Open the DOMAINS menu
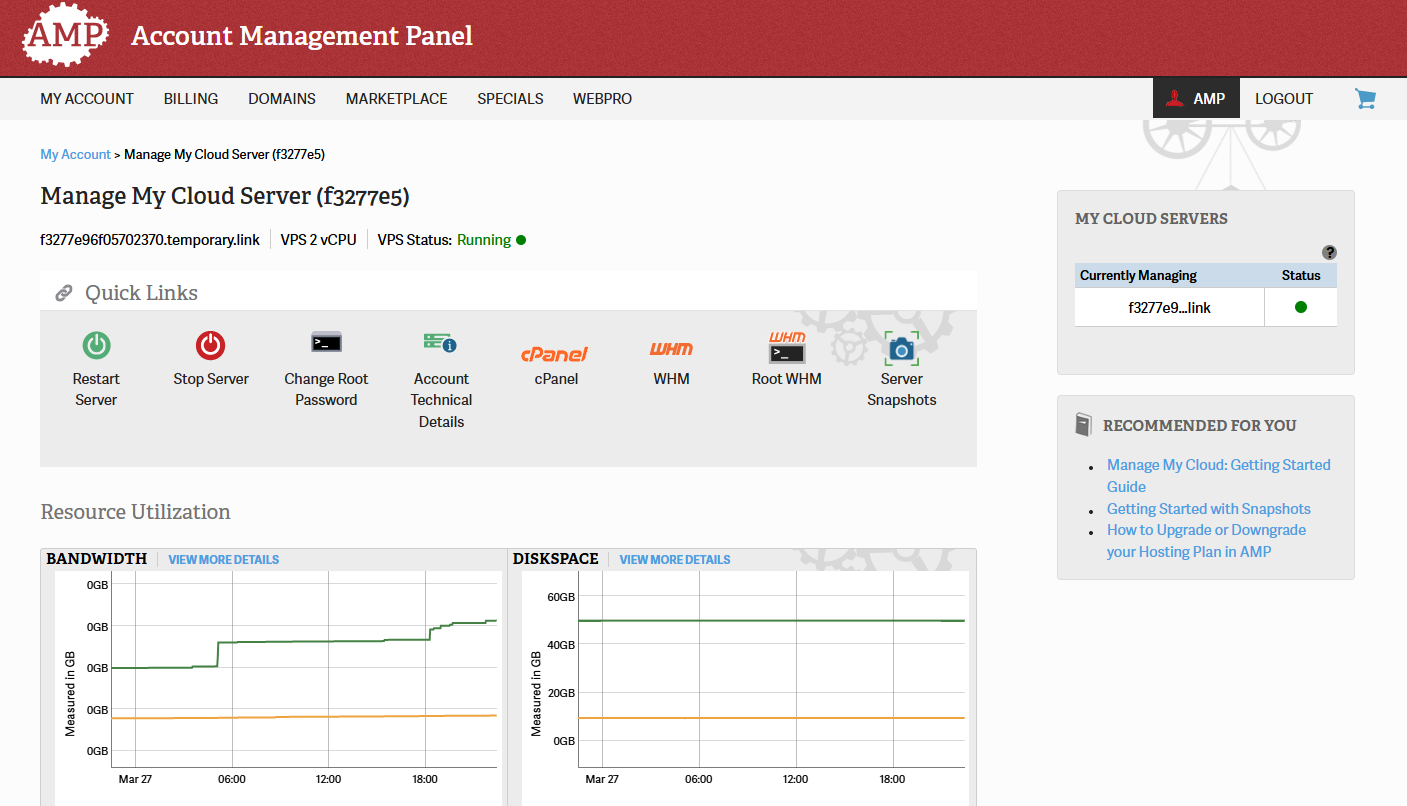 pos(282,99)
